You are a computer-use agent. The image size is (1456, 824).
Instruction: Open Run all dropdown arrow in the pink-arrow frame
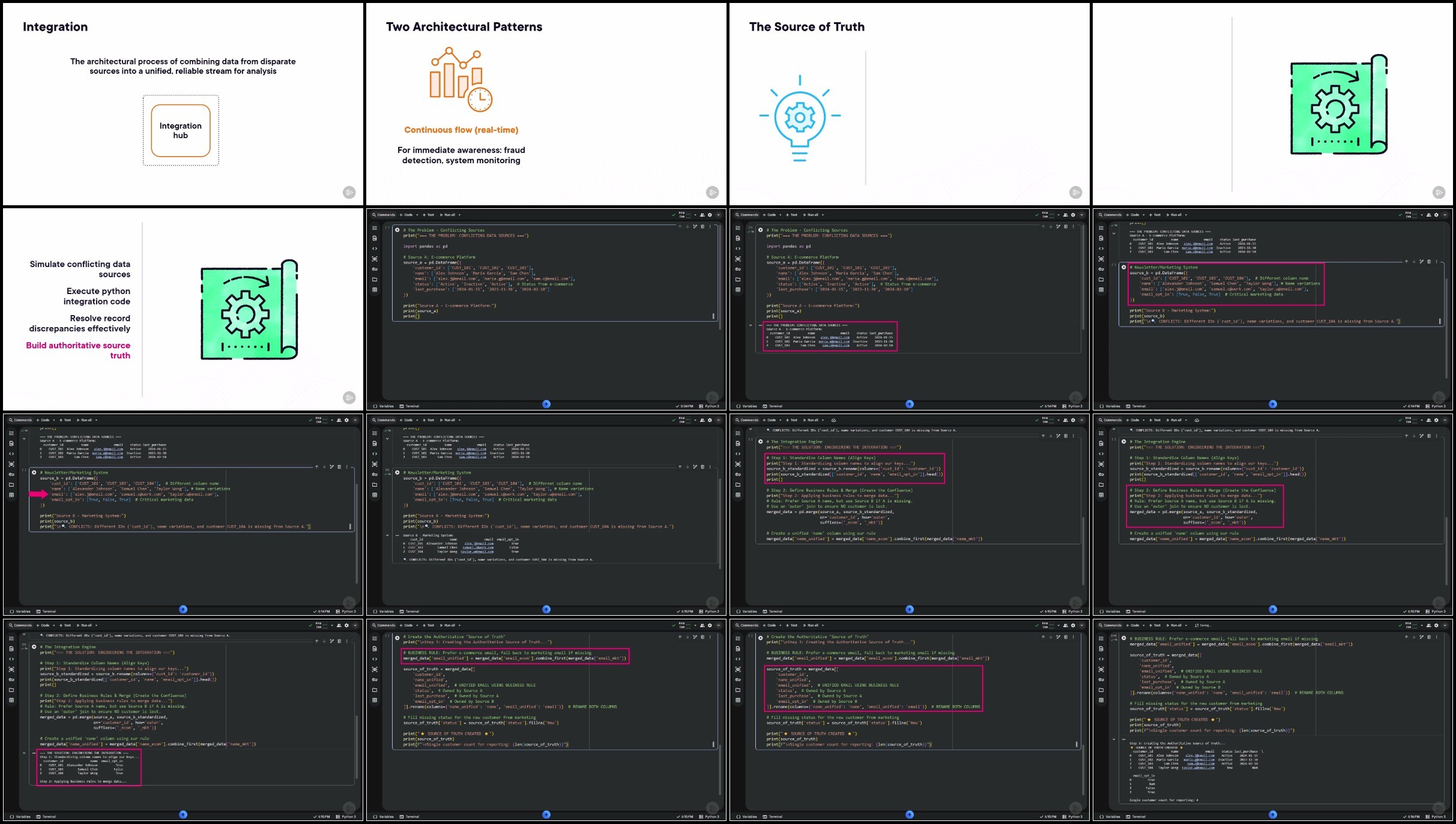click(96, 420)
